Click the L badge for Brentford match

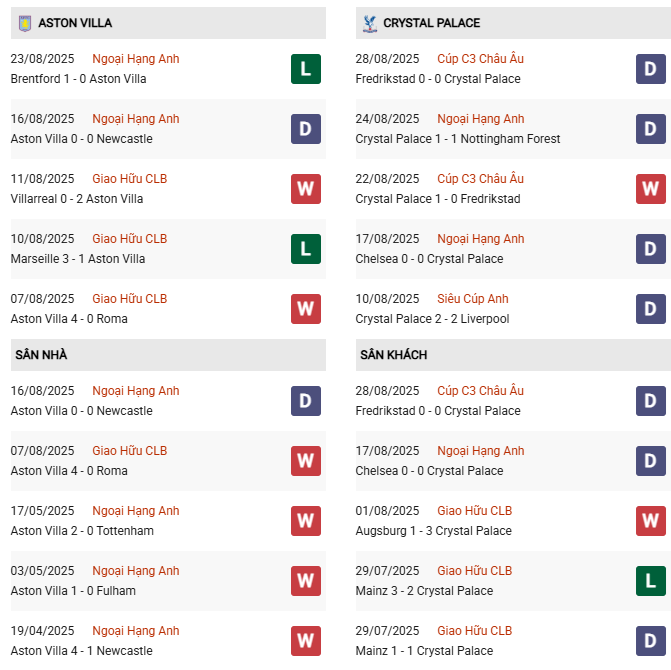tap(305, 69)
